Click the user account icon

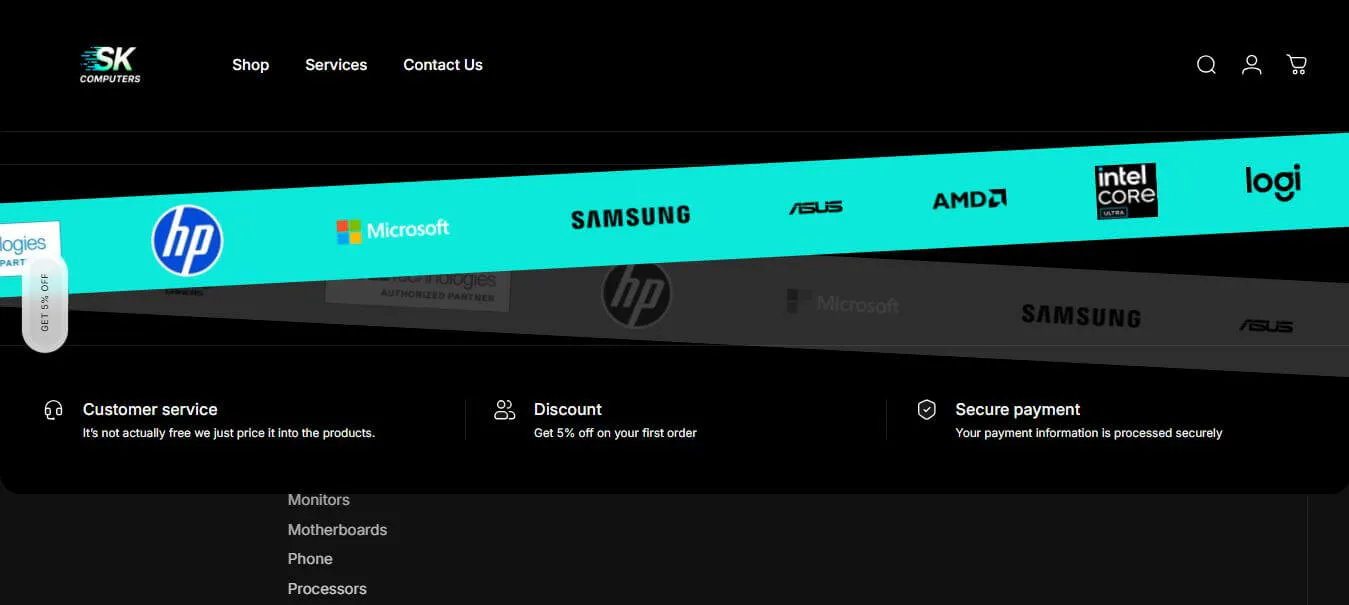(1251, 65)
